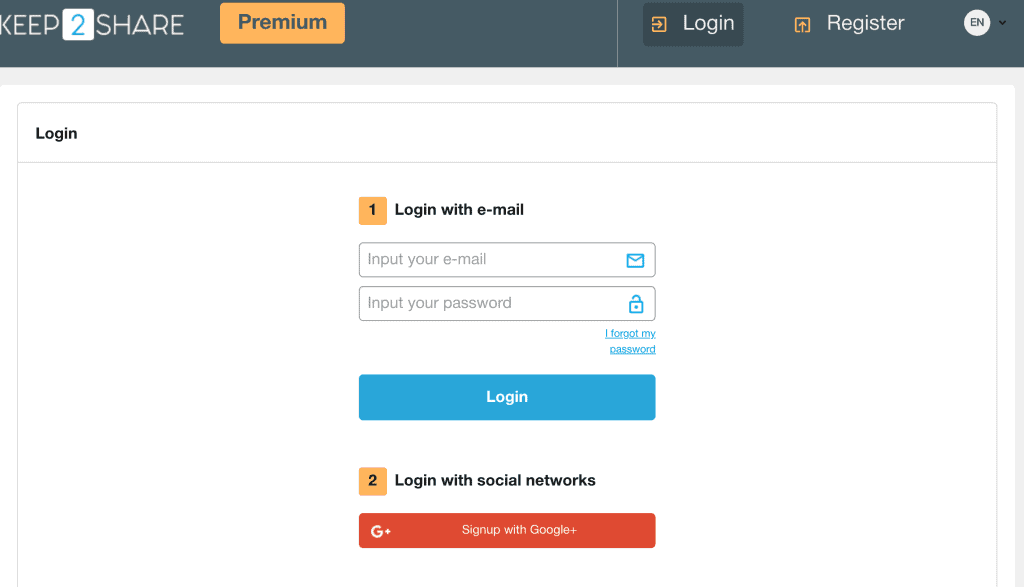Click the password input field
Image resolution: width=1024 pixels, height=587 pixels.
pos(490,303)
